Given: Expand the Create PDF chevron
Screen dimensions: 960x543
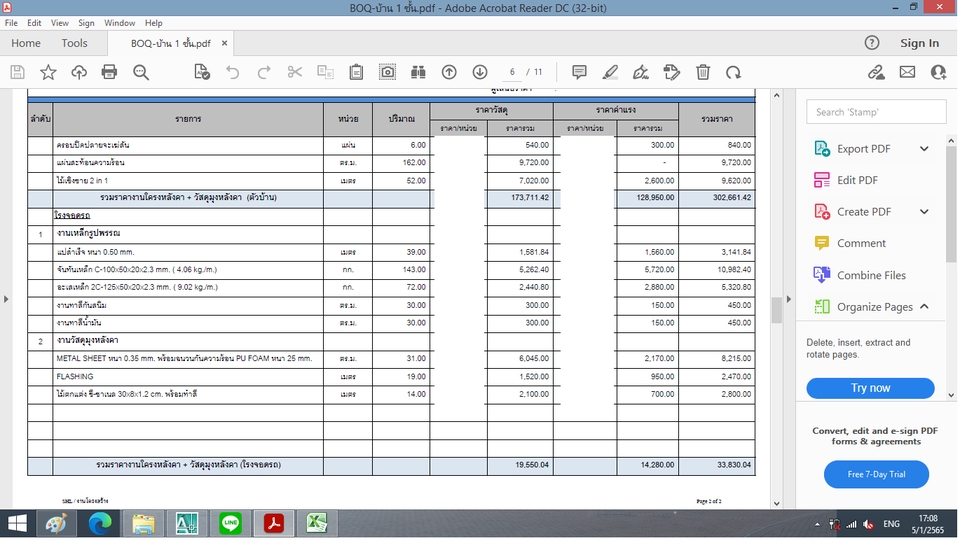Looking at the screenshot, I should (924, 212).
